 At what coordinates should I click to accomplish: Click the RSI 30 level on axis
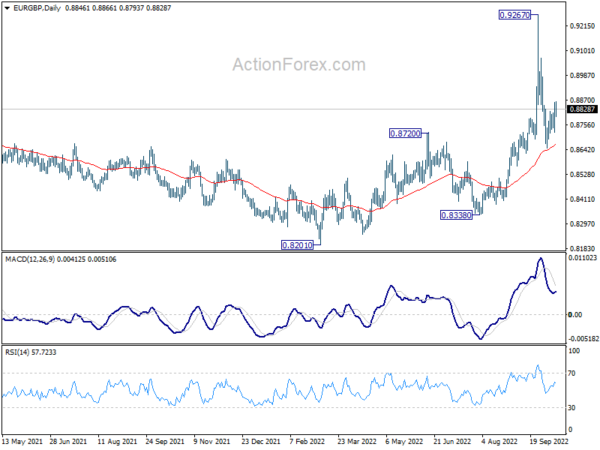point(569,408)
